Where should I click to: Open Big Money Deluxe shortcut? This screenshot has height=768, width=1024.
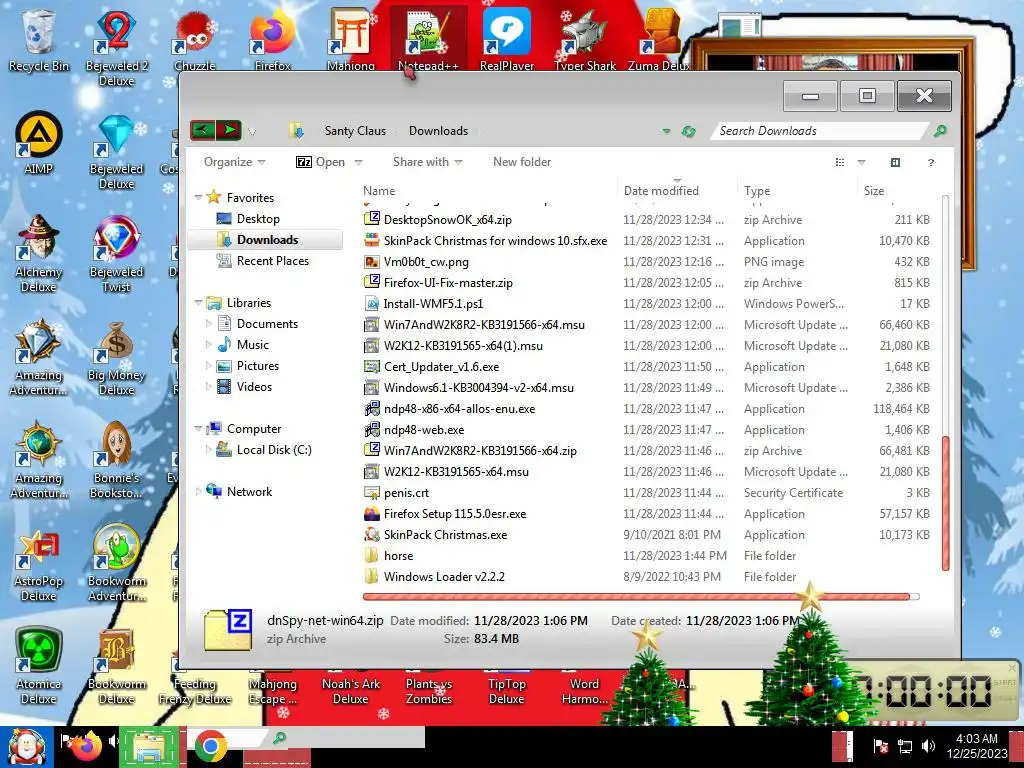[116, 357]
